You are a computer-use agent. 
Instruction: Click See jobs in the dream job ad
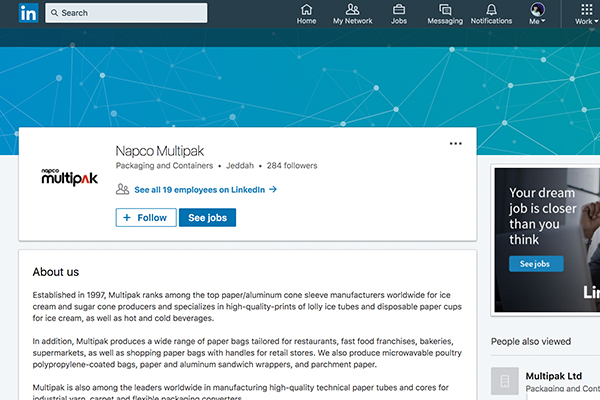pos(536,264)
